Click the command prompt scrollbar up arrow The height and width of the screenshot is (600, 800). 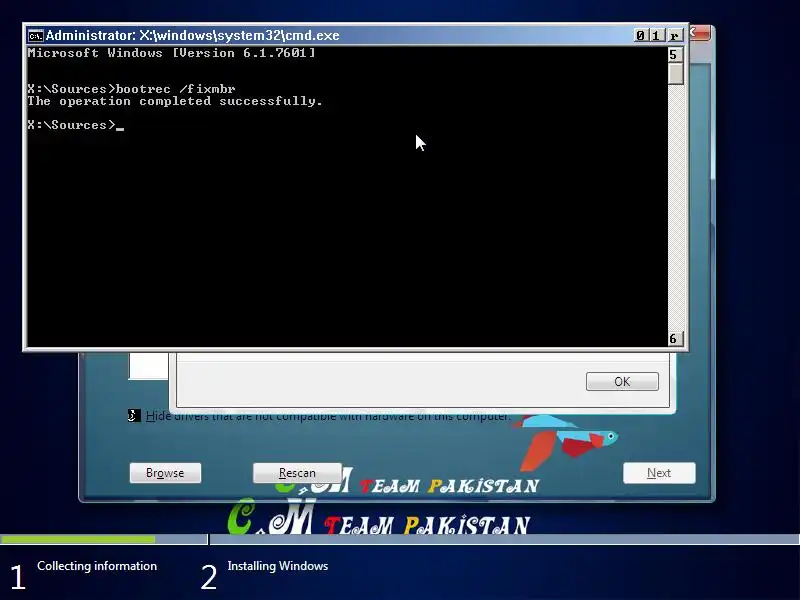[675, 55]
